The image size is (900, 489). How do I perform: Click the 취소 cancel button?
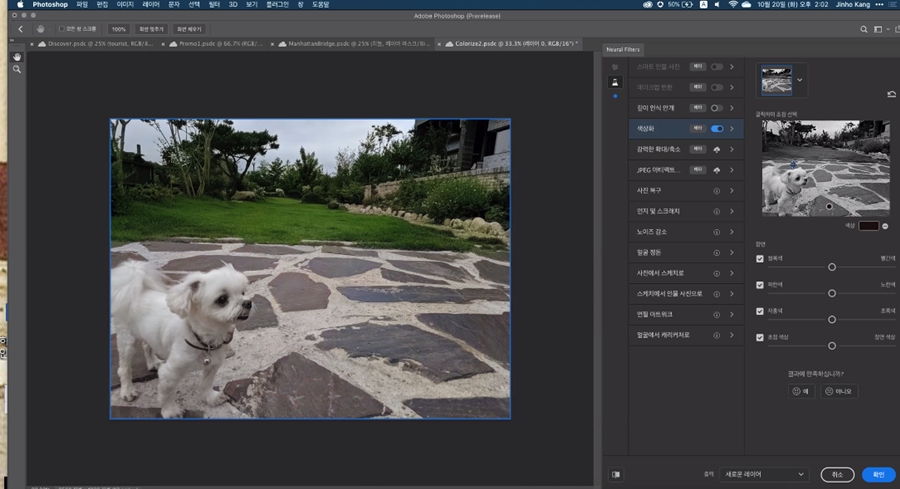tap(837, 475)
